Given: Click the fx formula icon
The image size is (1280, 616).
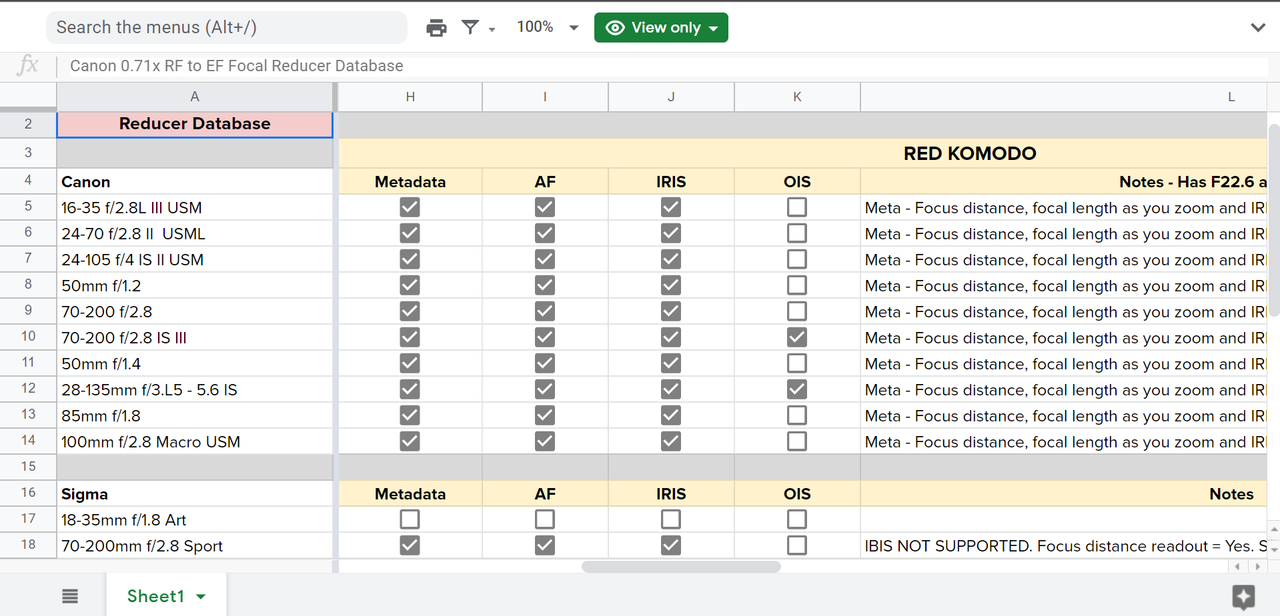Looking at the screenshot, I should pyautogui.click(x=28, y=66).
